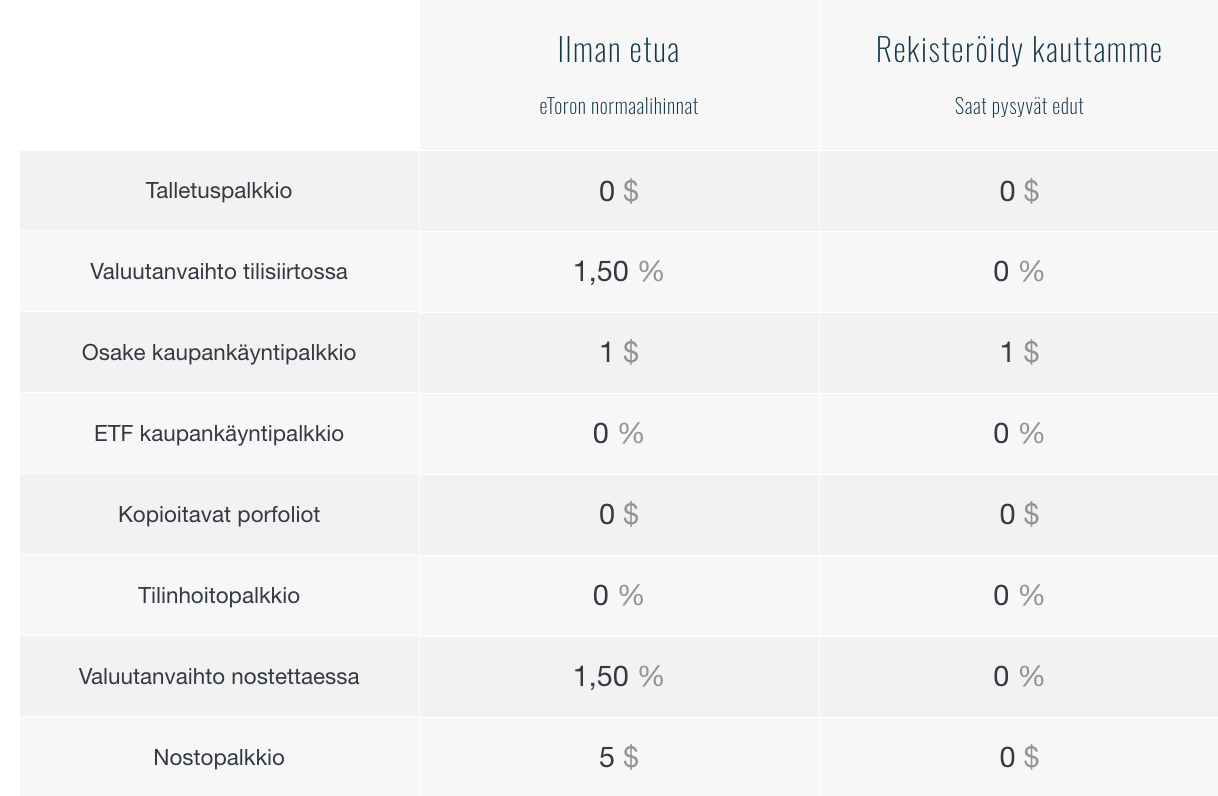Click the 'Ilman etua' column heading
1218x796 pixels.
pyautogui.click(x=618, y=49)
